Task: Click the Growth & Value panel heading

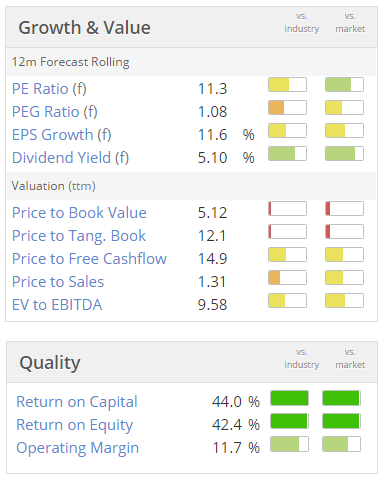Action: 84,27
